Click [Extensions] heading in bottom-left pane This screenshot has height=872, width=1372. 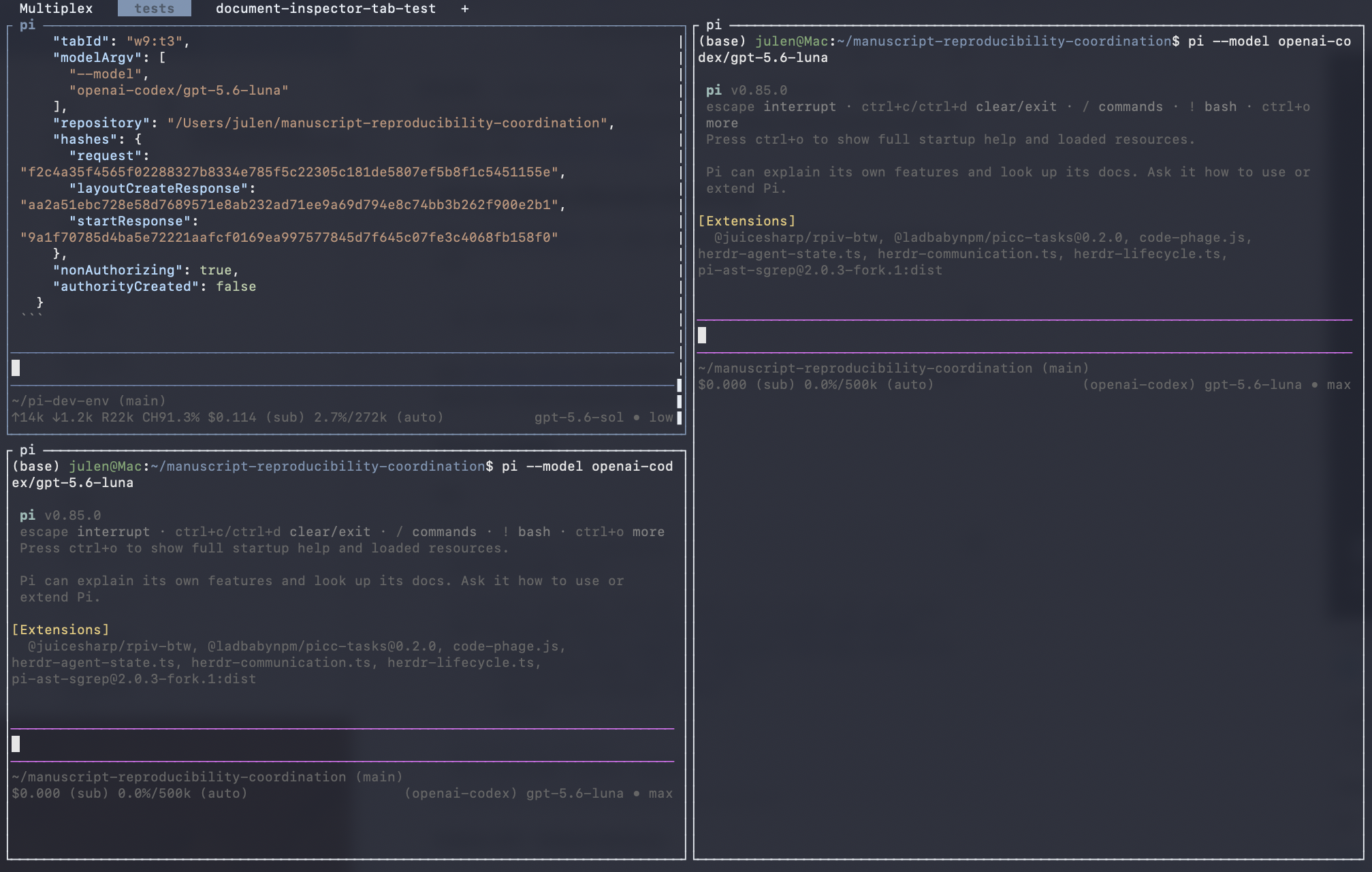[60, 630]
